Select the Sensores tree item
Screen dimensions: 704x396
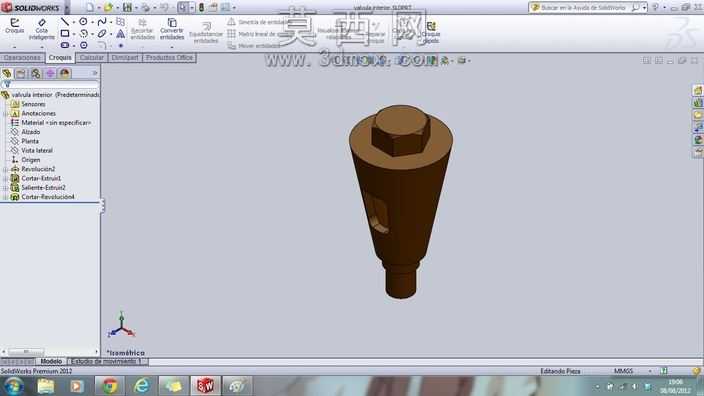(x=33, y=104)
